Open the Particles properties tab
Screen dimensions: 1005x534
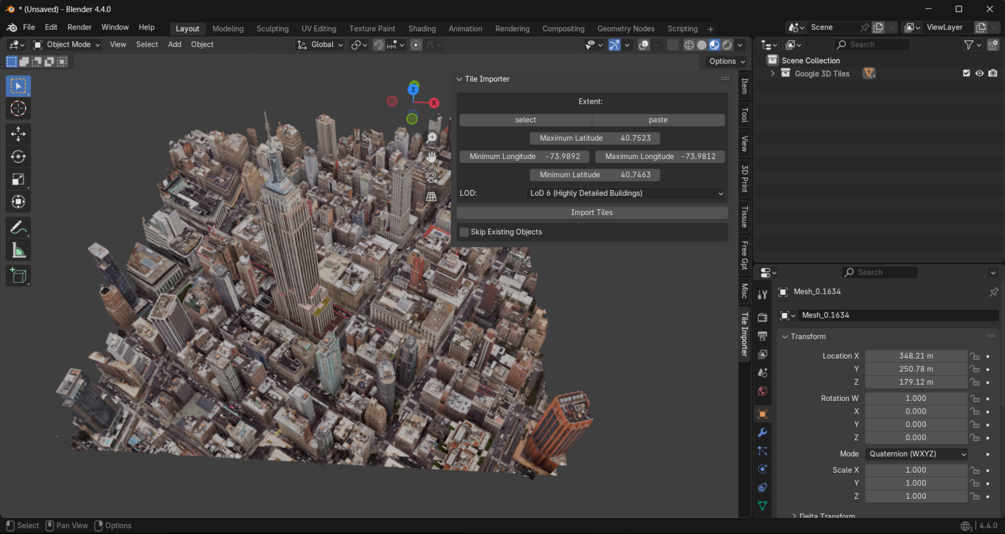coord(762,451)
